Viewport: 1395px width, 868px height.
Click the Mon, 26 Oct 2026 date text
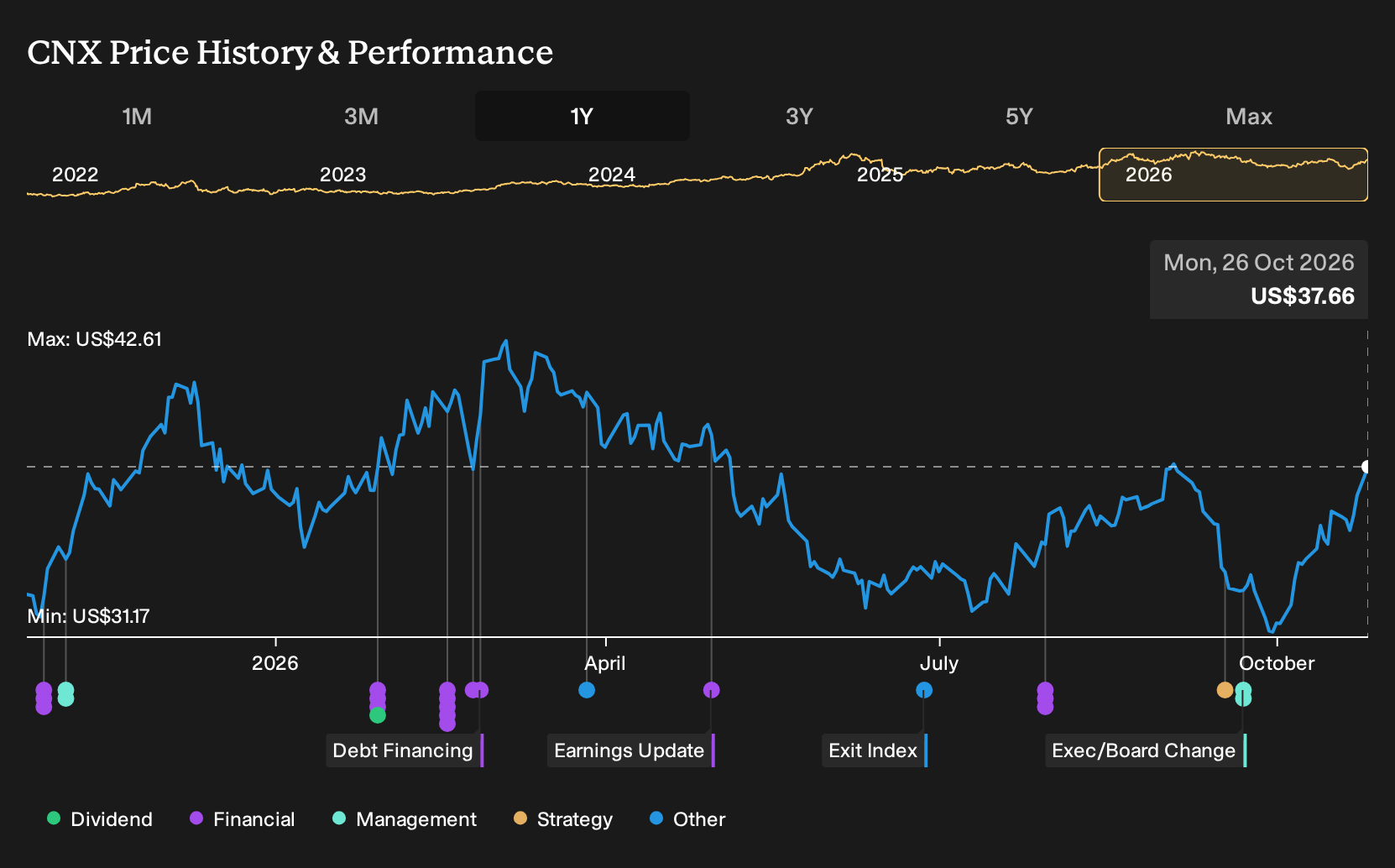click(1259, 263)
